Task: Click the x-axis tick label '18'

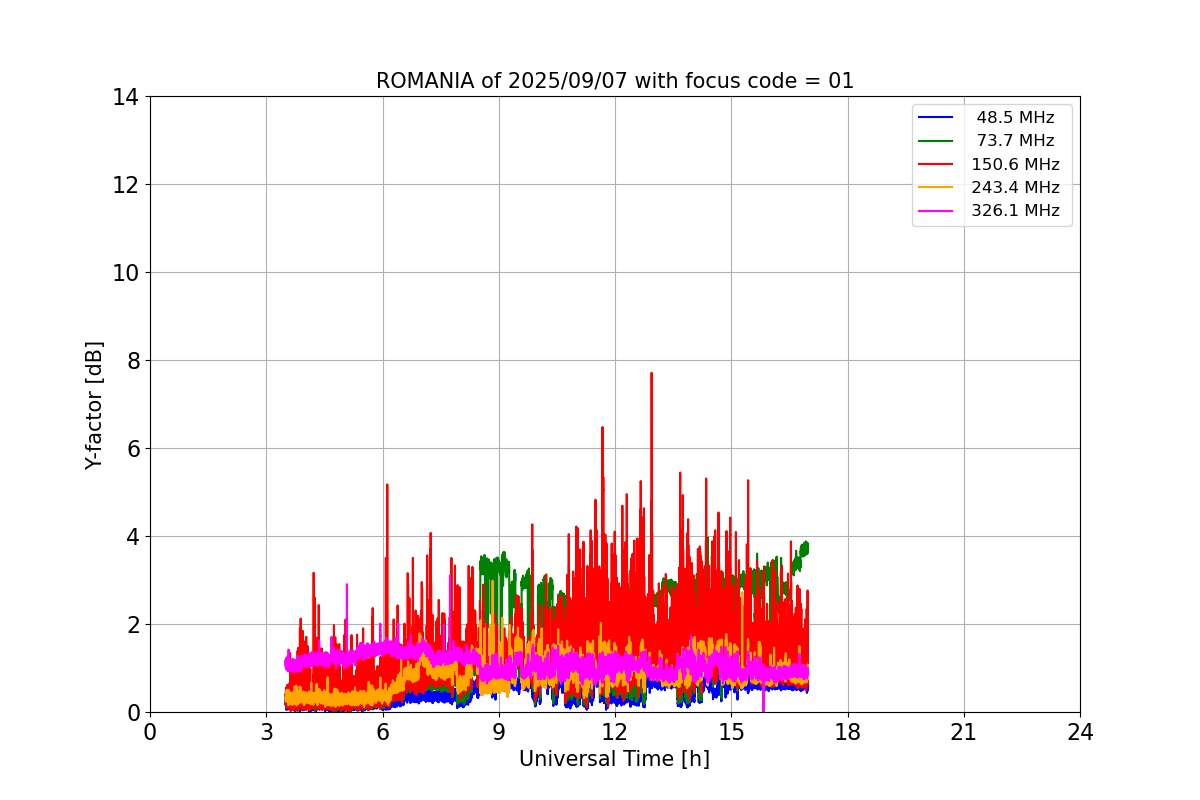Action: tap(848, 732)
